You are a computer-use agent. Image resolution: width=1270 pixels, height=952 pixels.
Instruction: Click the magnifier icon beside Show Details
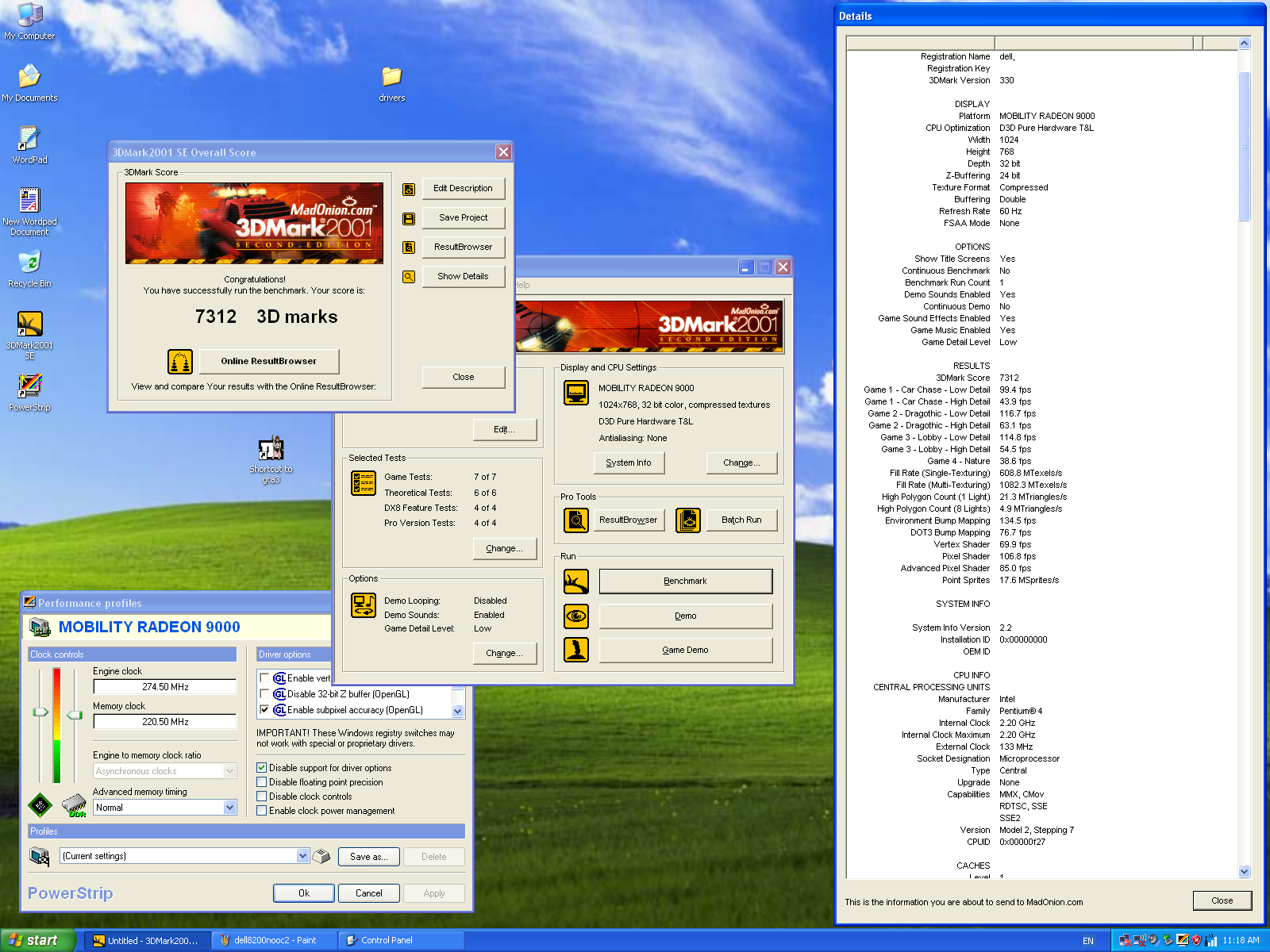tap(409, 277)
